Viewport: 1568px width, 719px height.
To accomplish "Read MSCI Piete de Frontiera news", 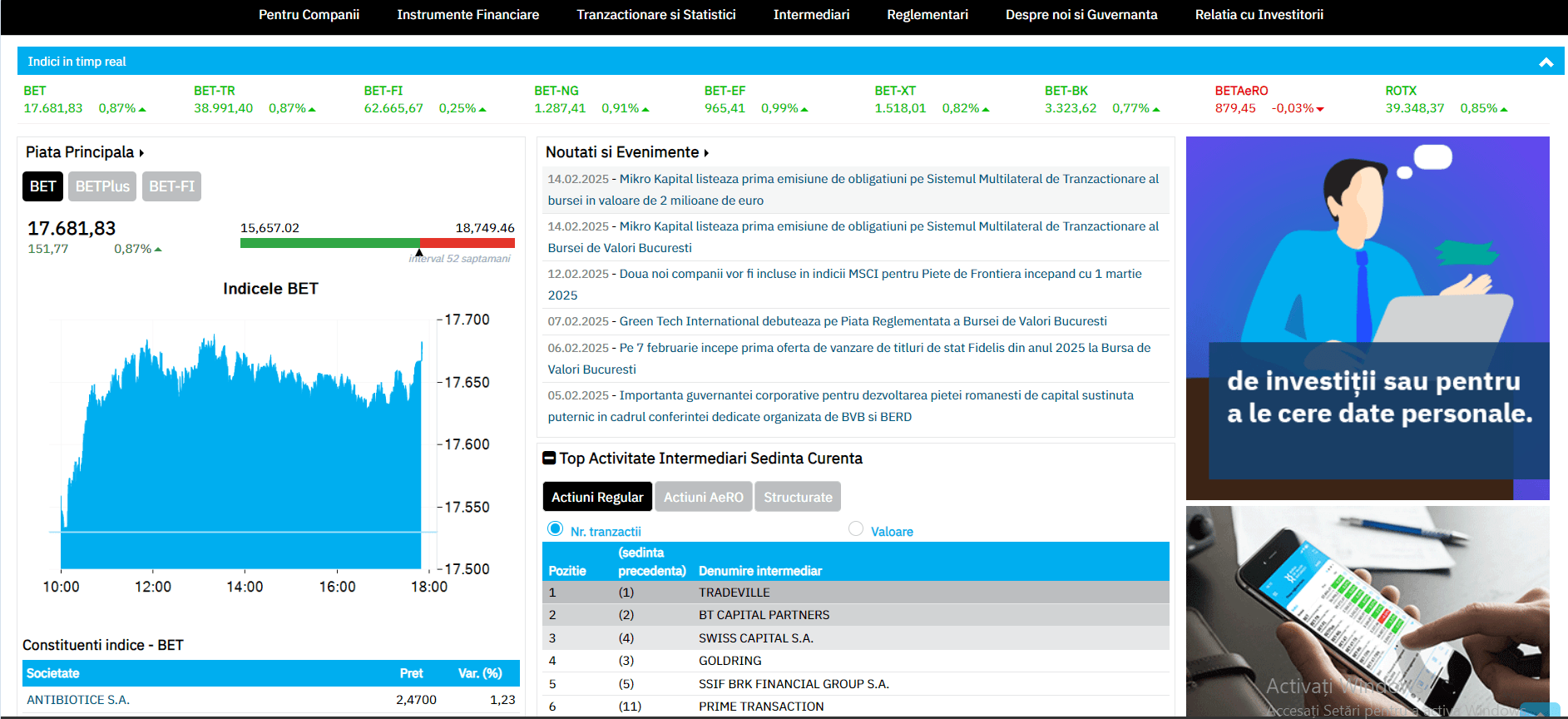I will [845, 285].
